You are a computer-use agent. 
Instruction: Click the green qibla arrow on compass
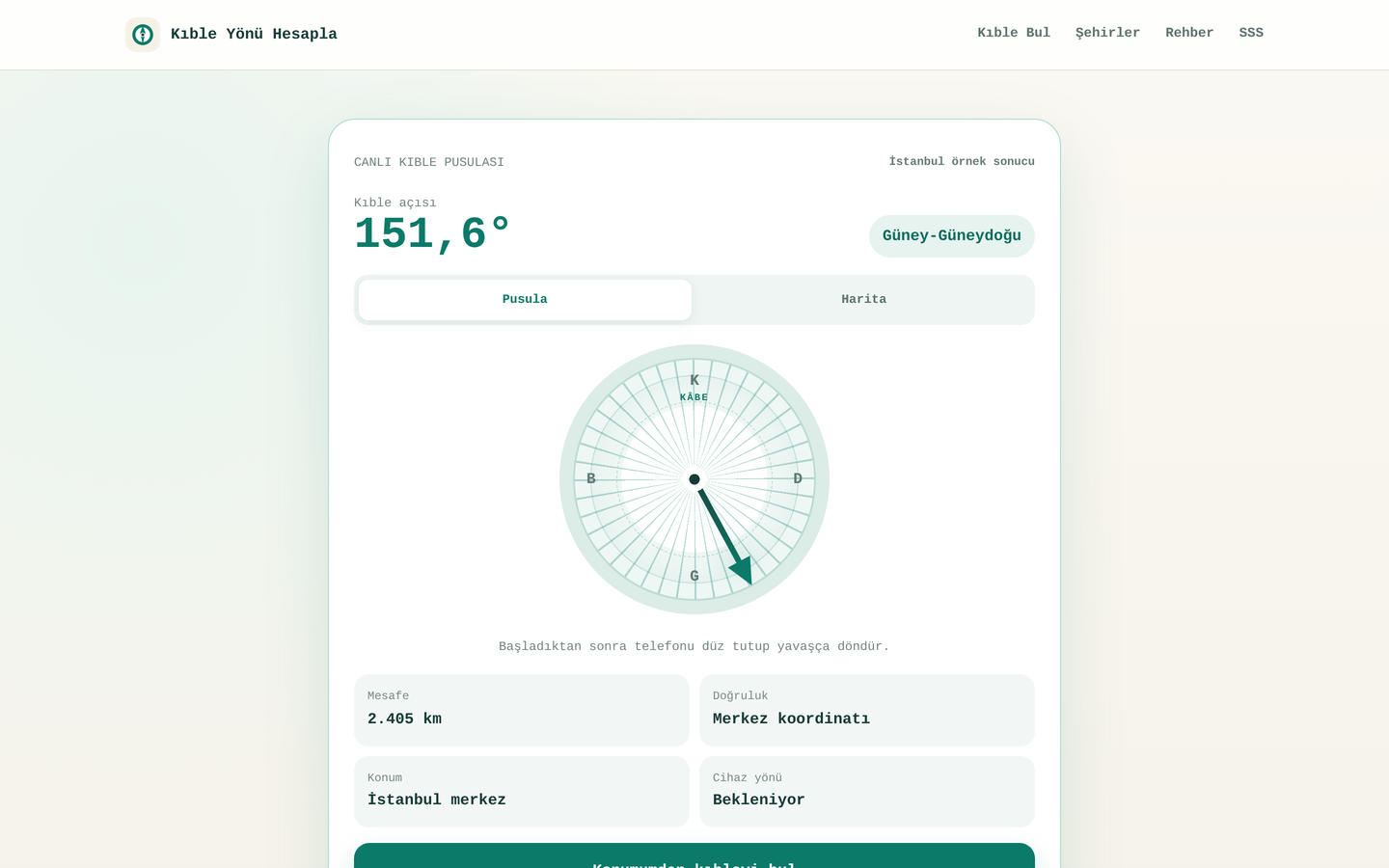coord(725,536)
